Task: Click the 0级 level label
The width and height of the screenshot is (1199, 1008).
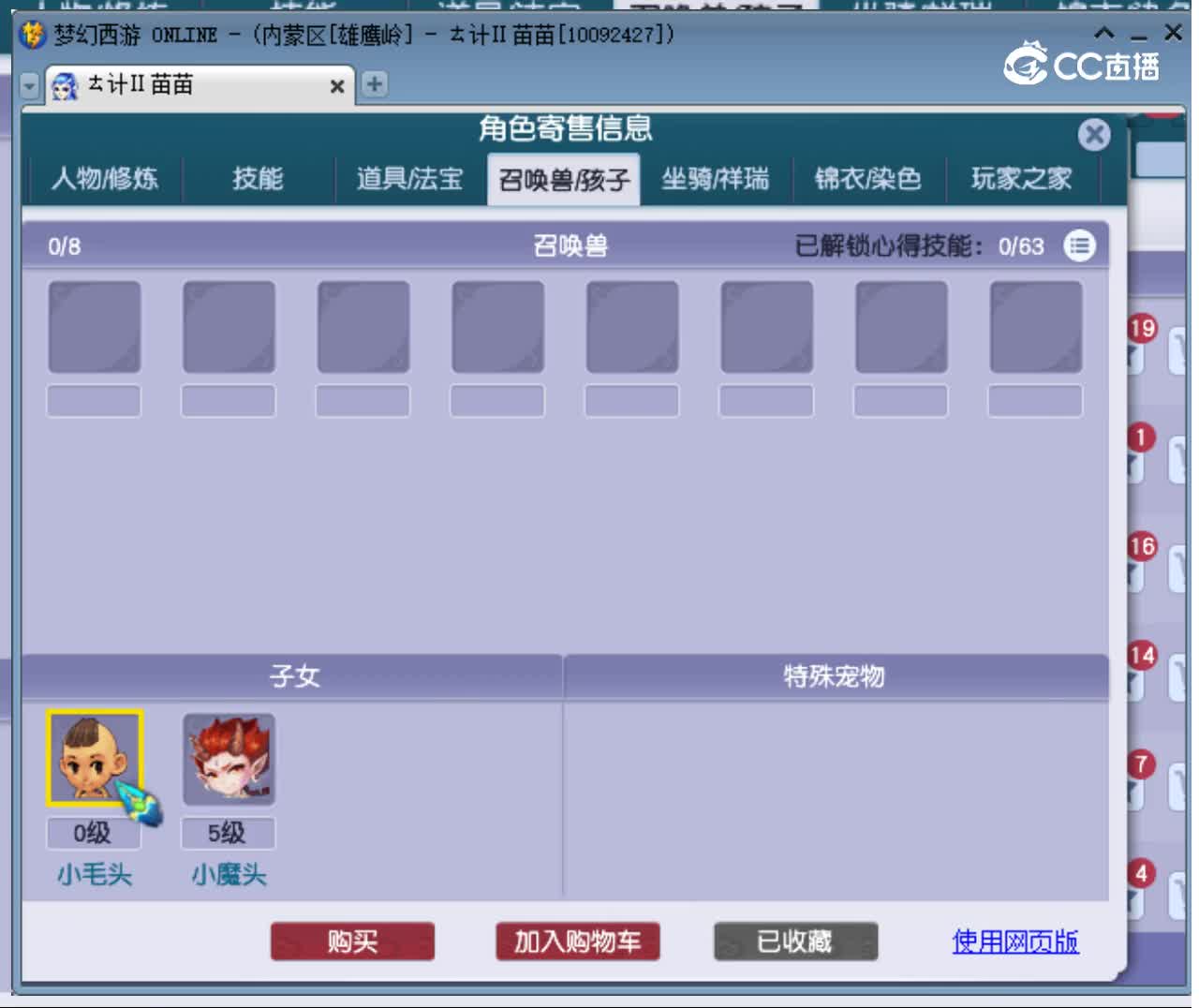Action: (93, 833)
